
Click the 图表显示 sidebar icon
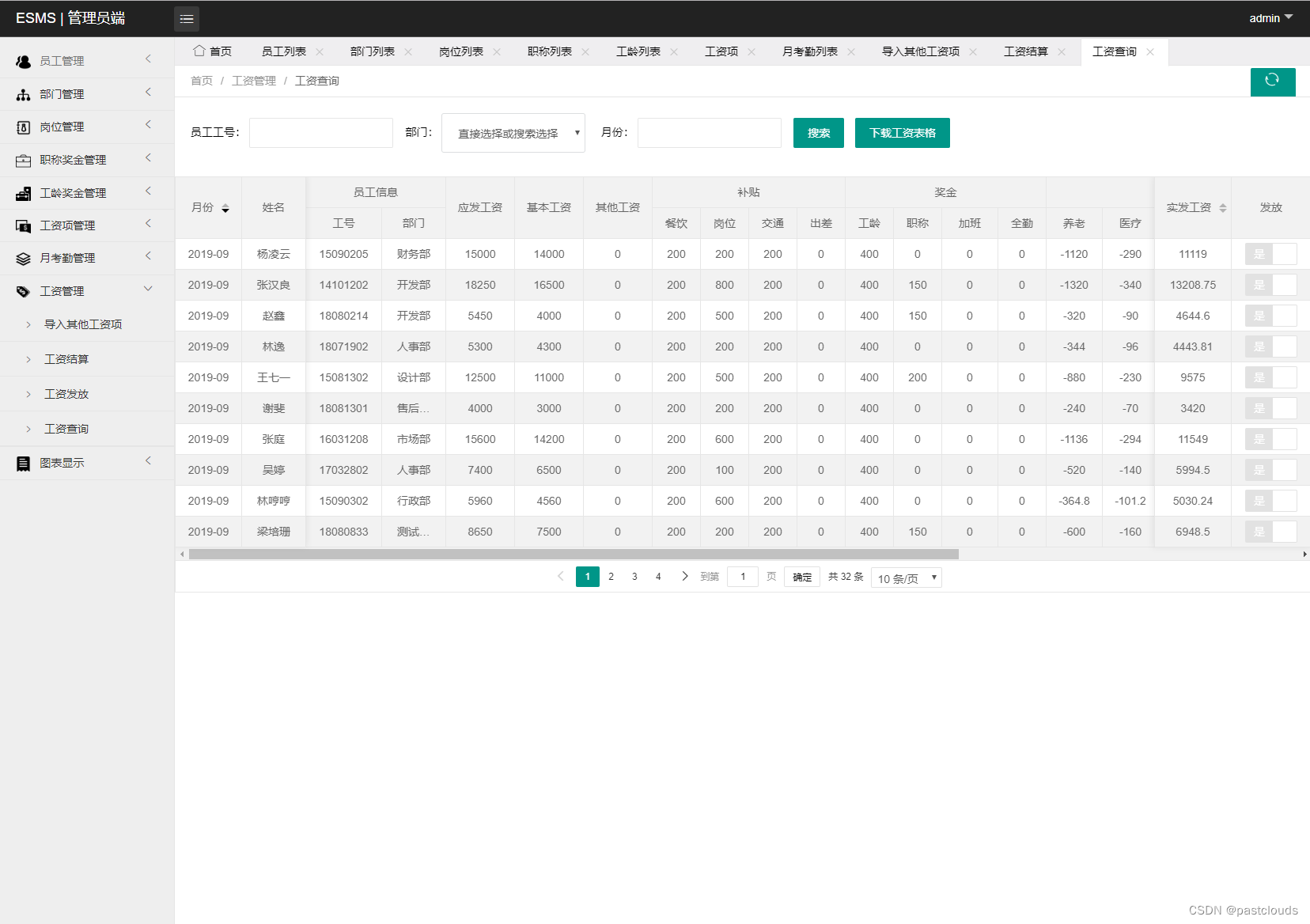click(21, 462)
